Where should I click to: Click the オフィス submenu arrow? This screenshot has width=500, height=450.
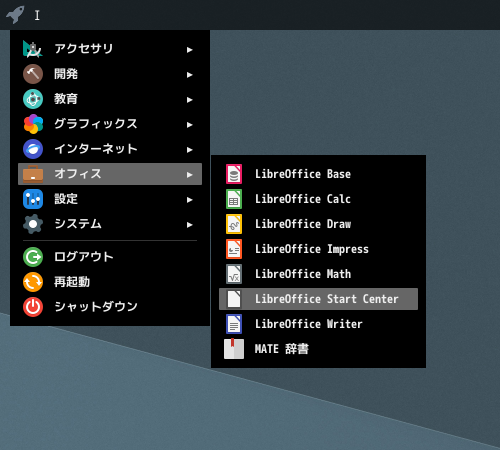point(190,175)
